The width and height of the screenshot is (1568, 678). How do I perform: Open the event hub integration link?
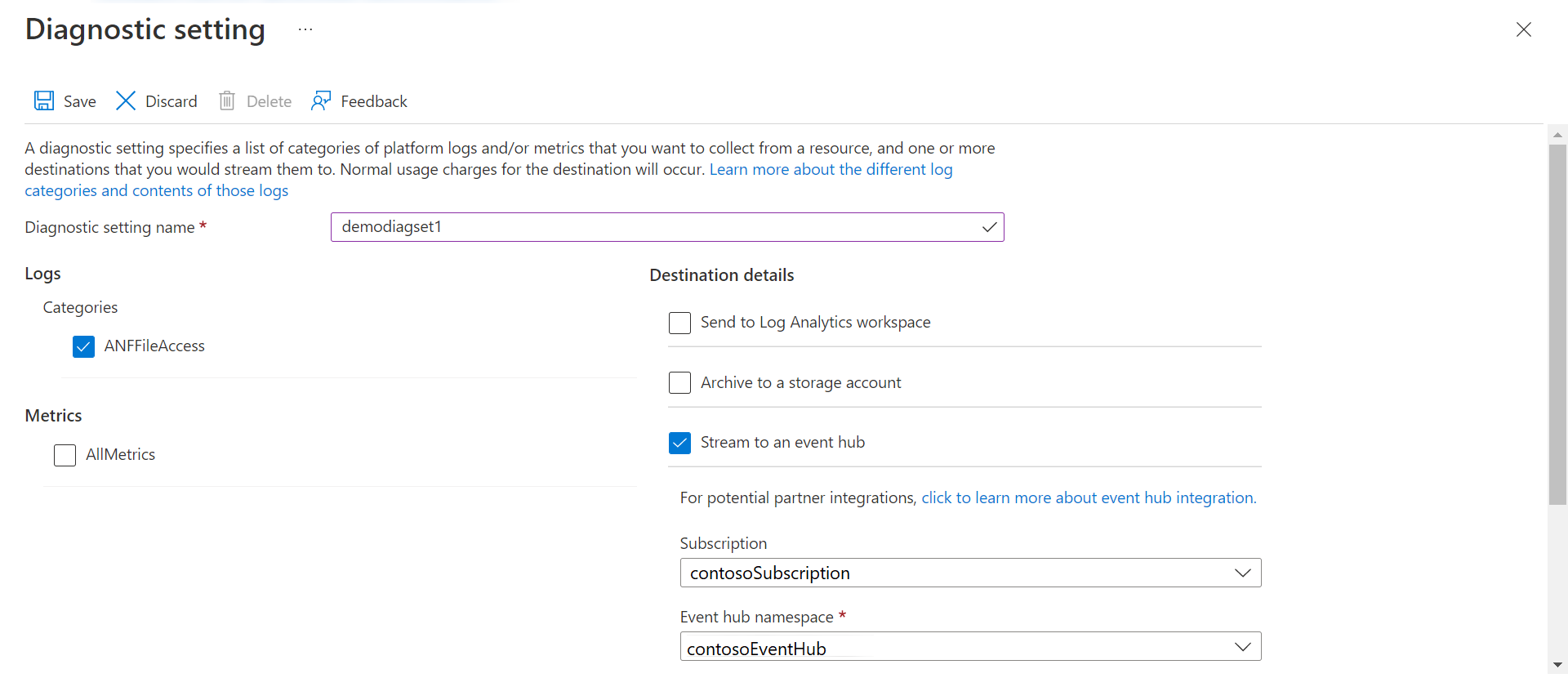pos(1089,498)
